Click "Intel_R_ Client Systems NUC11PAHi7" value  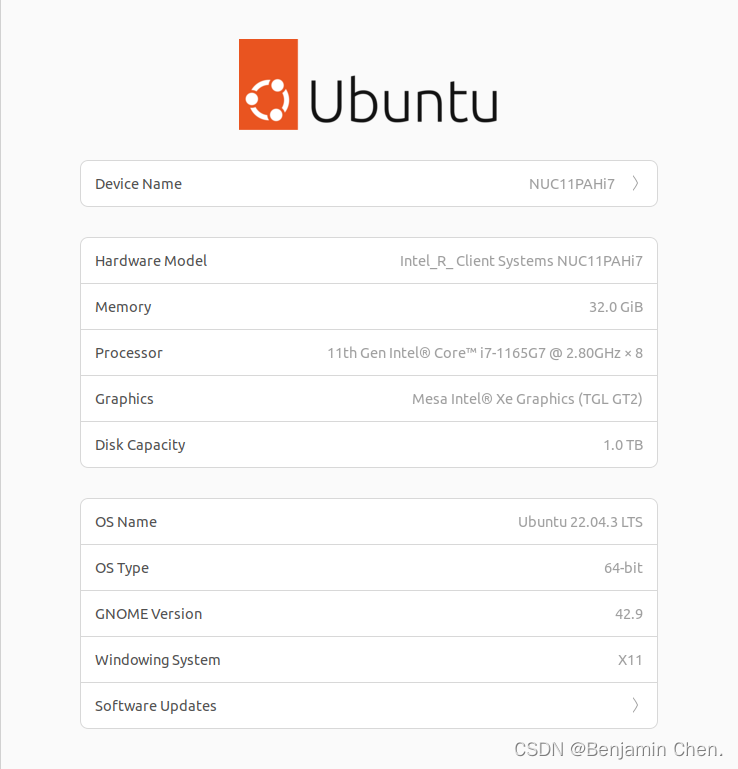[521, 261]
